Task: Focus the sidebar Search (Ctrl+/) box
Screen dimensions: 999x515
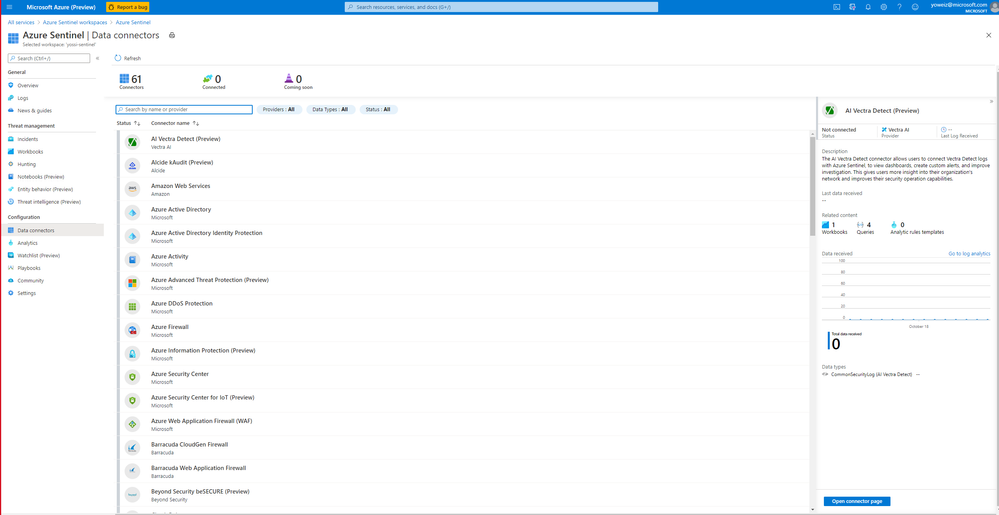Action: [48, 58]
